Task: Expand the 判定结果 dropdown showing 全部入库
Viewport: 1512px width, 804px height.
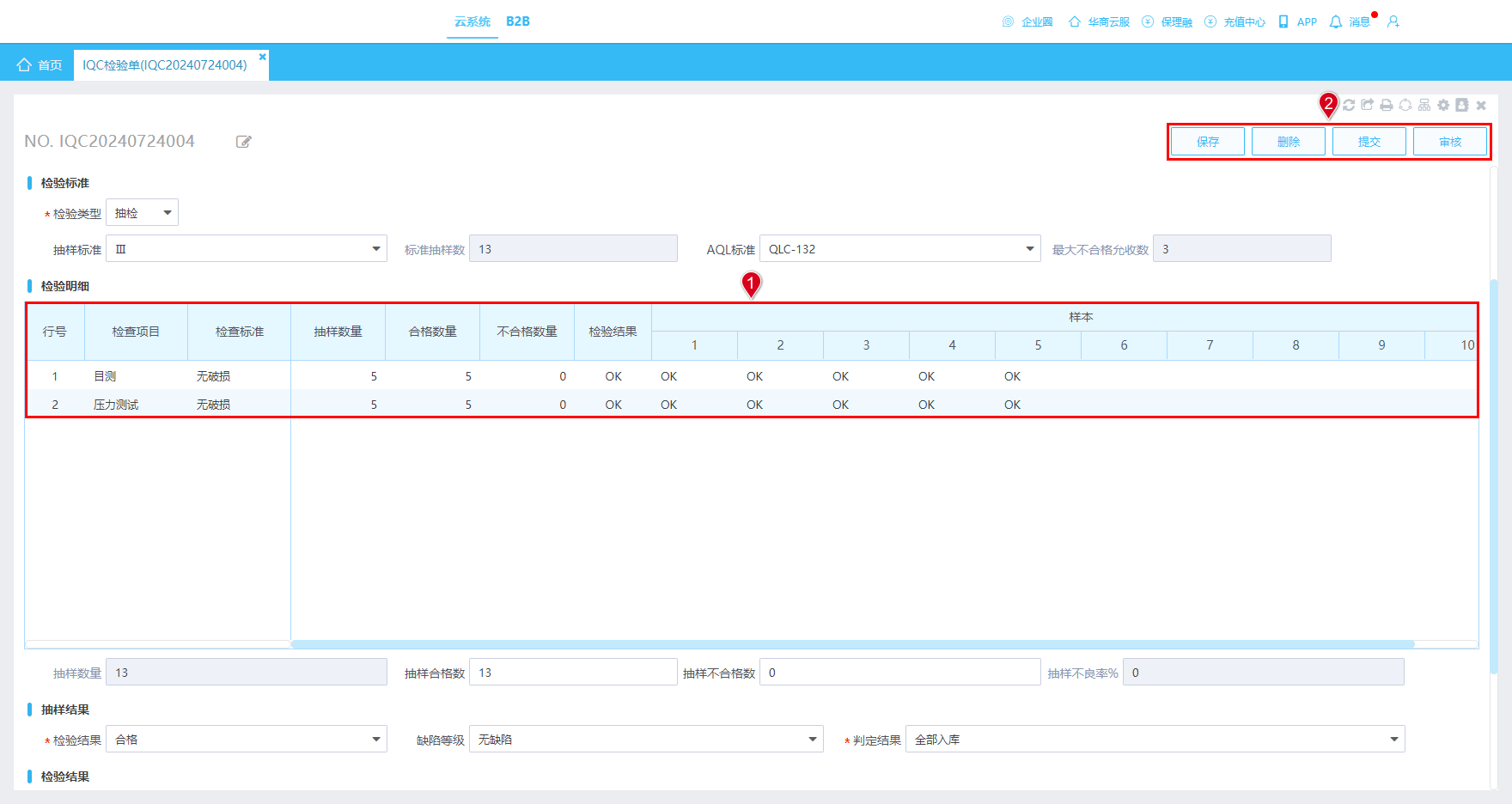Action: (1155, 740)
